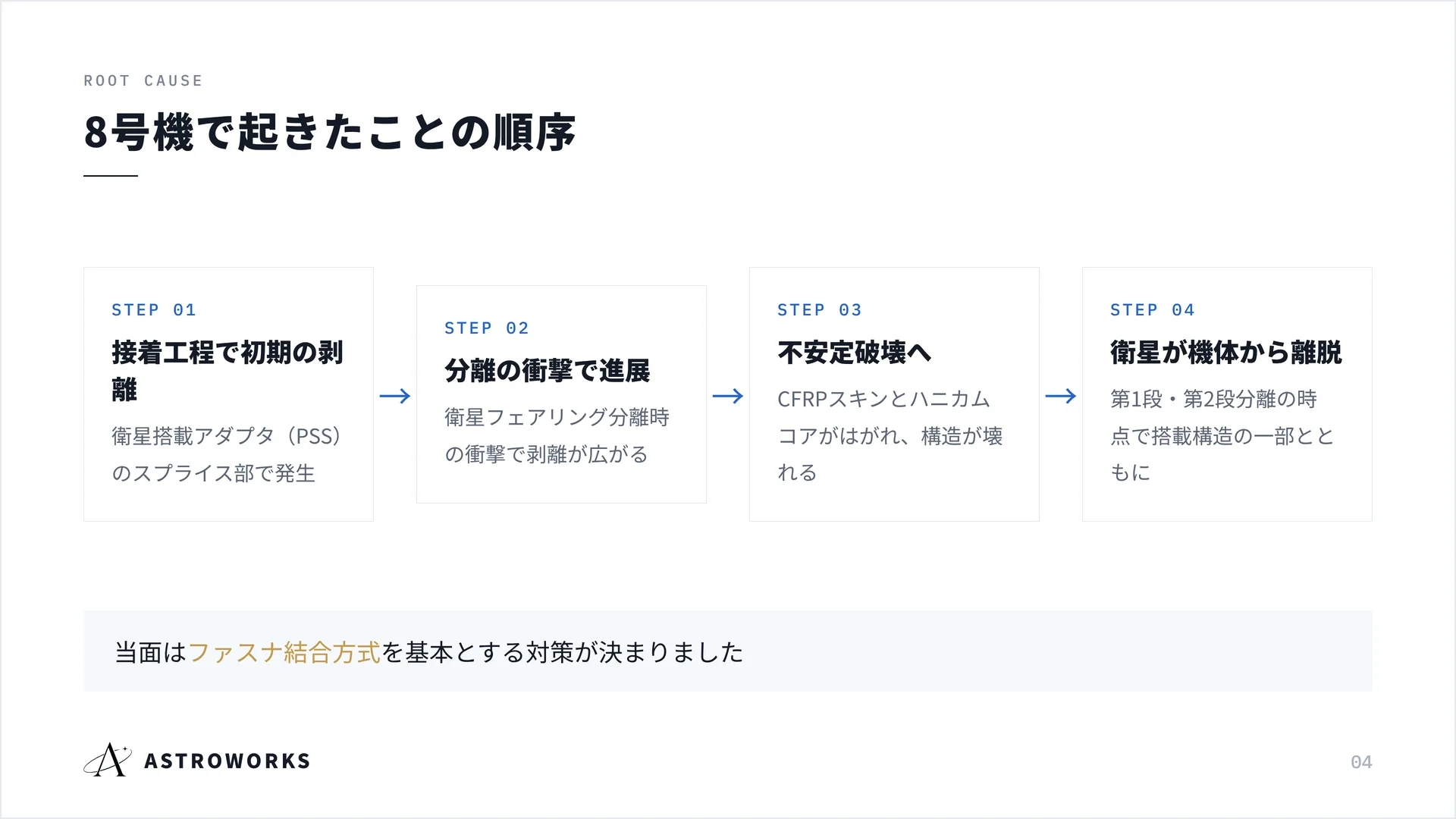Select the heading 分離の衝撃で進展
The image size is (1456, 819).
click(x=548, y=371)
